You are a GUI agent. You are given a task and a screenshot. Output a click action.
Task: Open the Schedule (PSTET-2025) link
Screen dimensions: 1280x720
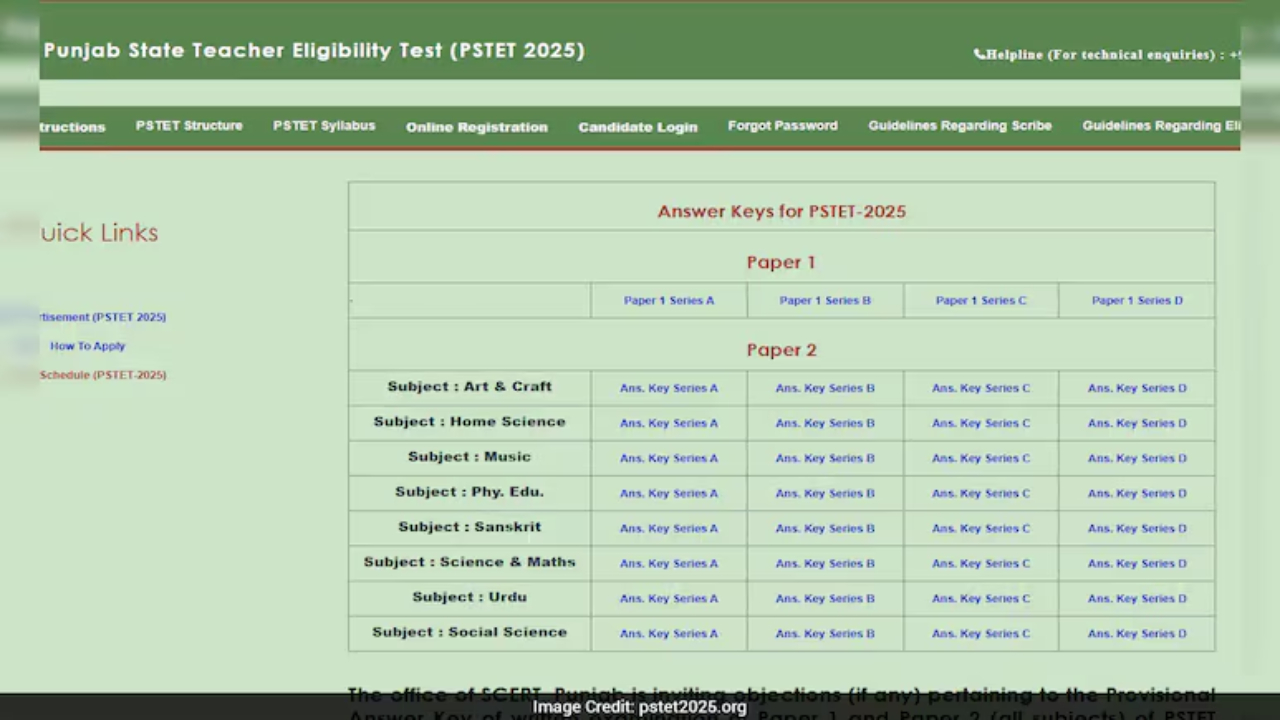coord(102,374)
